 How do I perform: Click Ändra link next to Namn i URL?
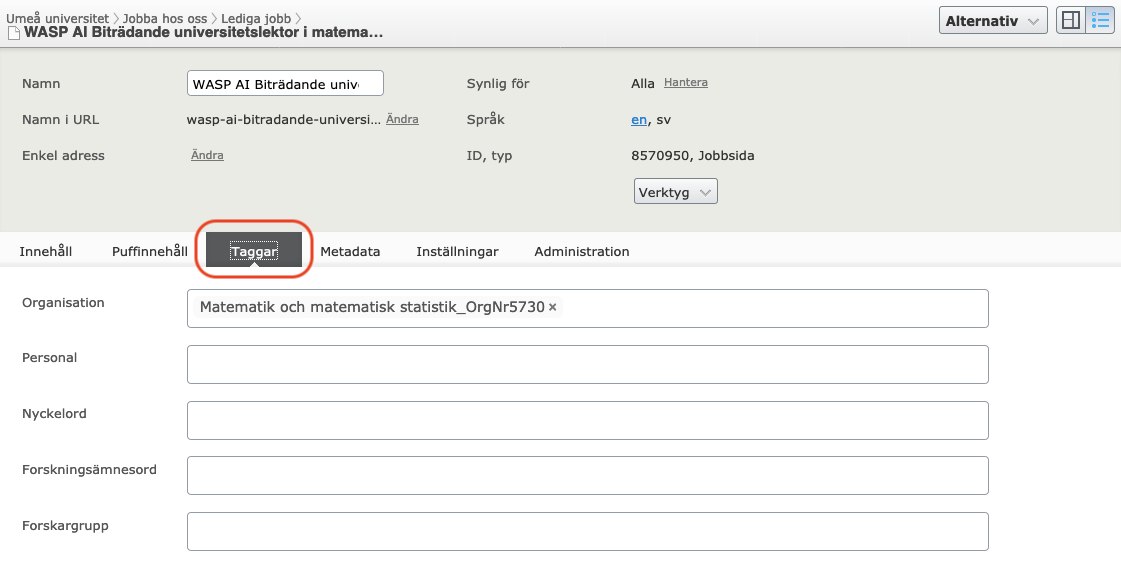(403, 119)
